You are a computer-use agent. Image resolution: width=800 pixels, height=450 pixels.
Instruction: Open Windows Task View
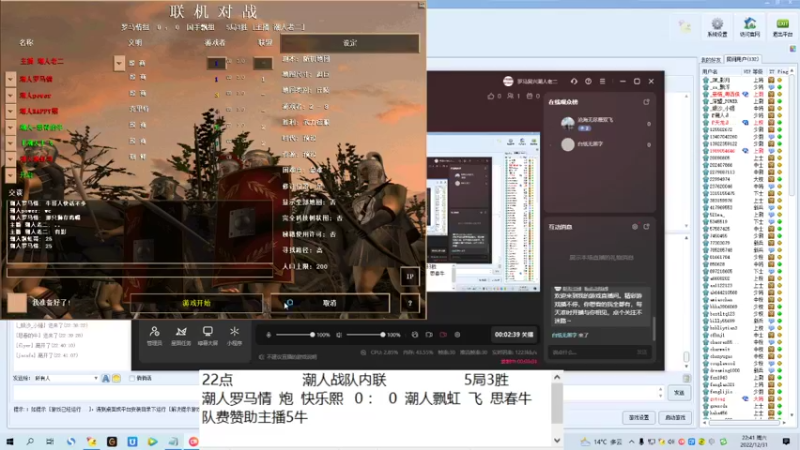50,441
